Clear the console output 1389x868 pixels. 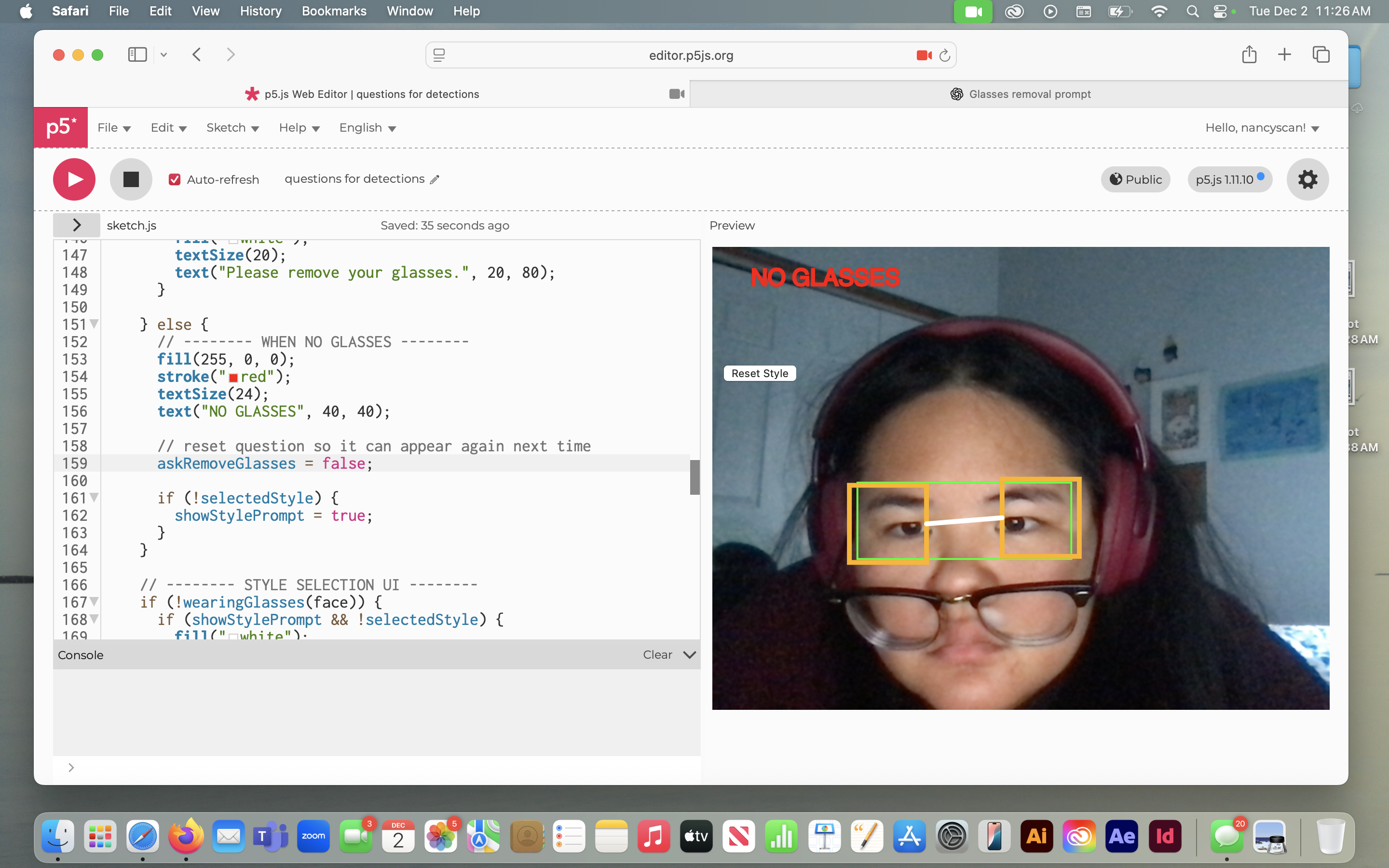coord(657,655)
